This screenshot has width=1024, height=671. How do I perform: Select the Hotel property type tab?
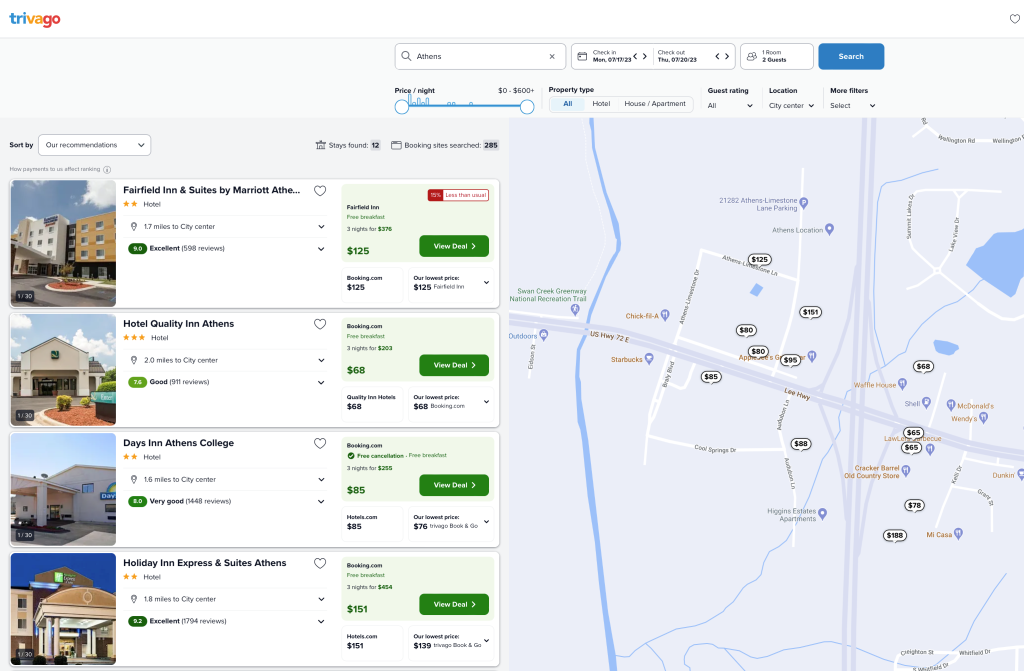coord(601,104)
